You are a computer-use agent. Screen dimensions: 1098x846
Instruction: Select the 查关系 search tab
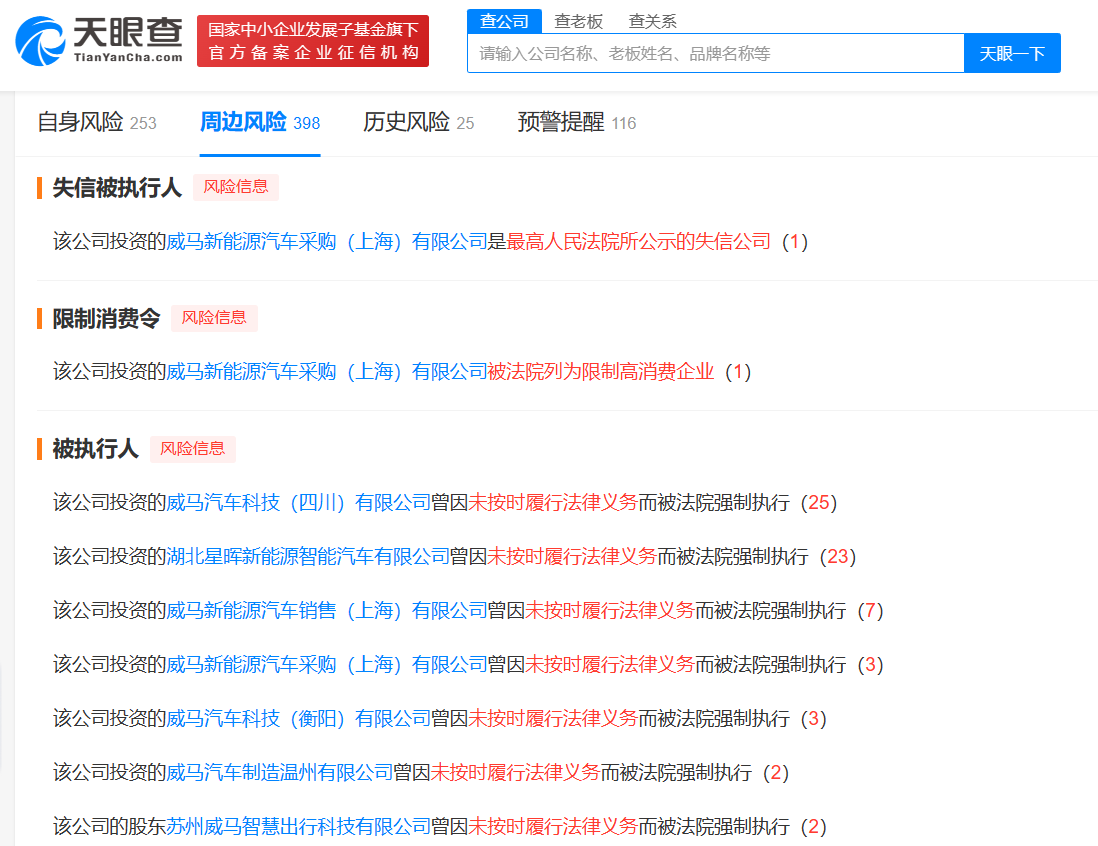pos(653,22)
